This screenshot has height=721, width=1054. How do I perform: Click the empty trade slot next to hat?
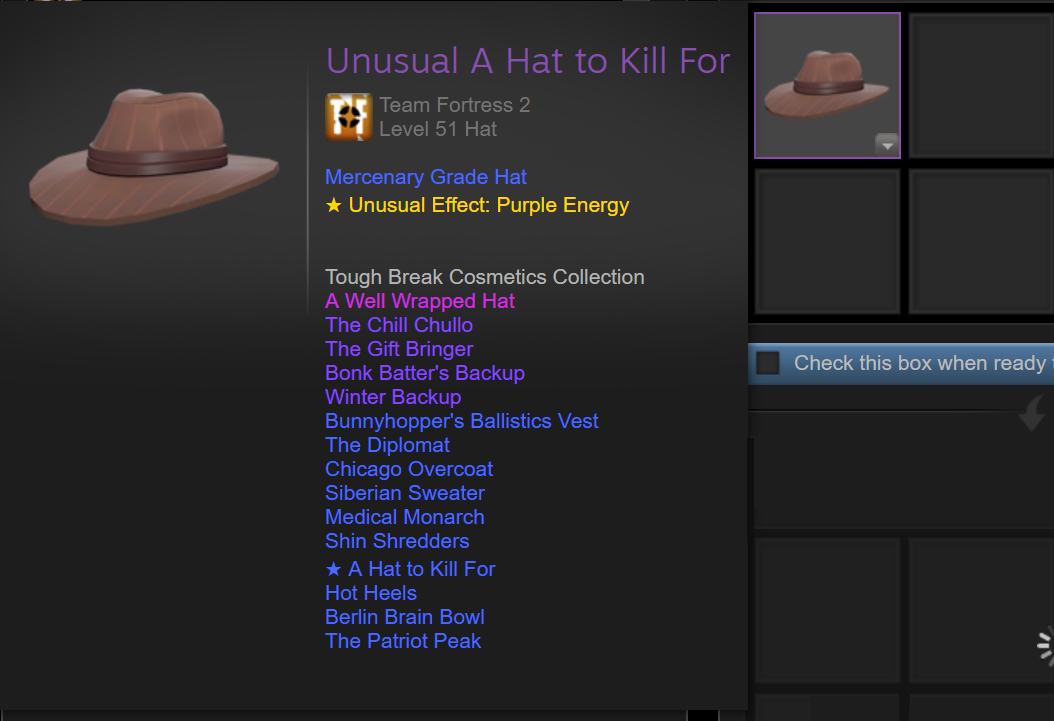pyautogui.click(x=981, y=85)
